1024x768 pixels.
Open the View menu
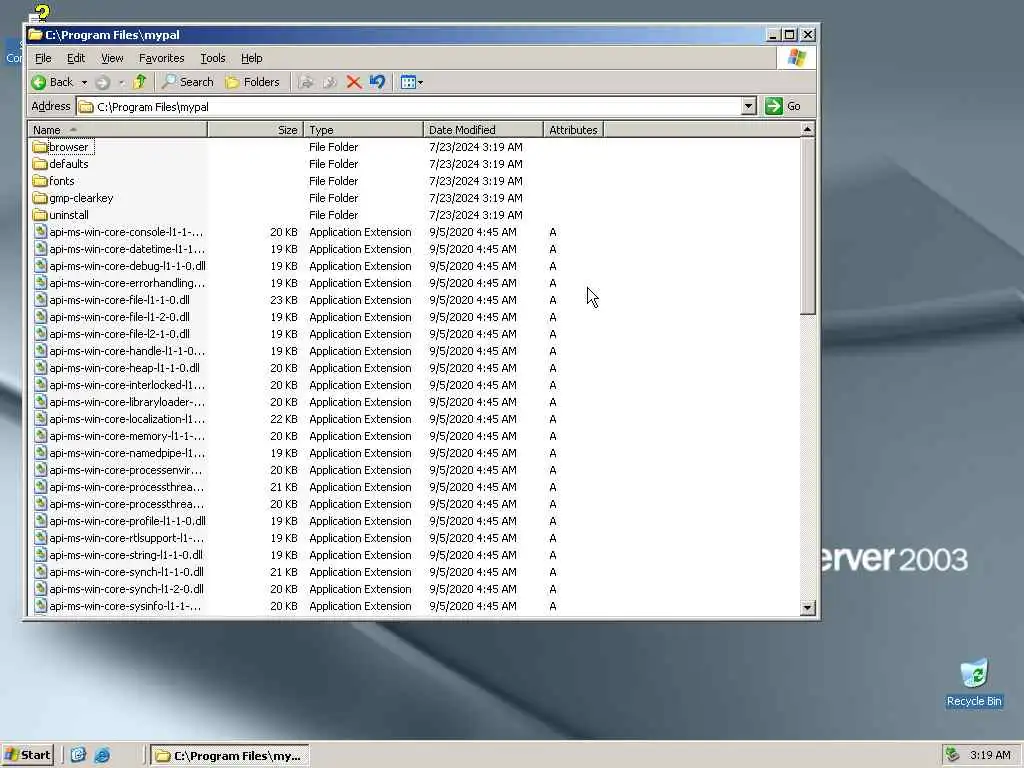[x=112, y=58]
